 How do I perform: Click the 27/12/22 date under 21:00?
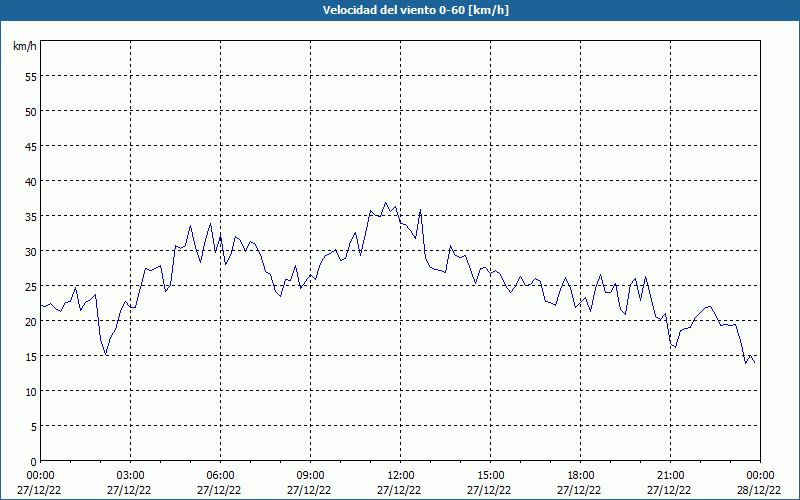[x=669, y=490]
